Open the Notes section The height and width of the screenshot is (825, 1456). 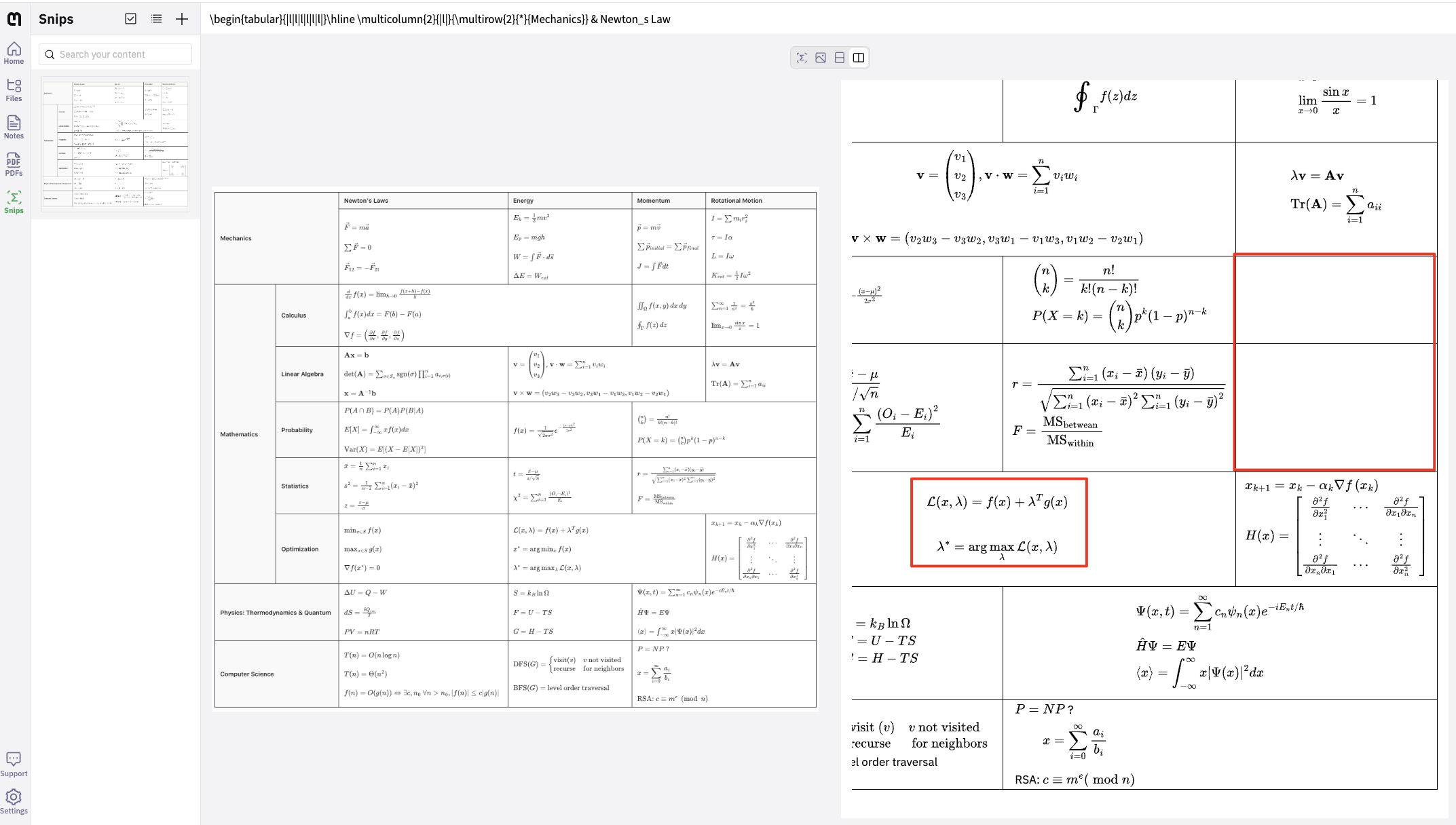click(14, 128)
